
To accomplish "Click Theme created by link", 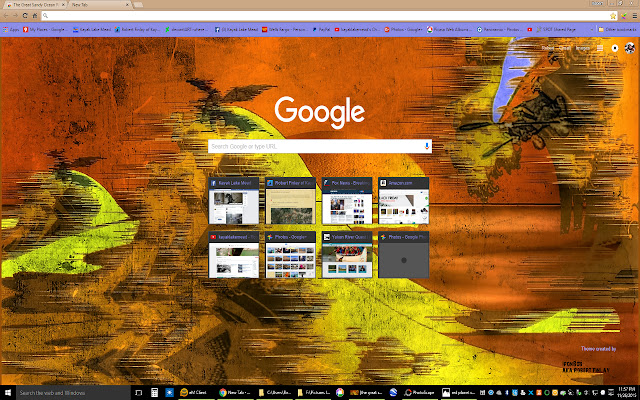I will point(598,349).
